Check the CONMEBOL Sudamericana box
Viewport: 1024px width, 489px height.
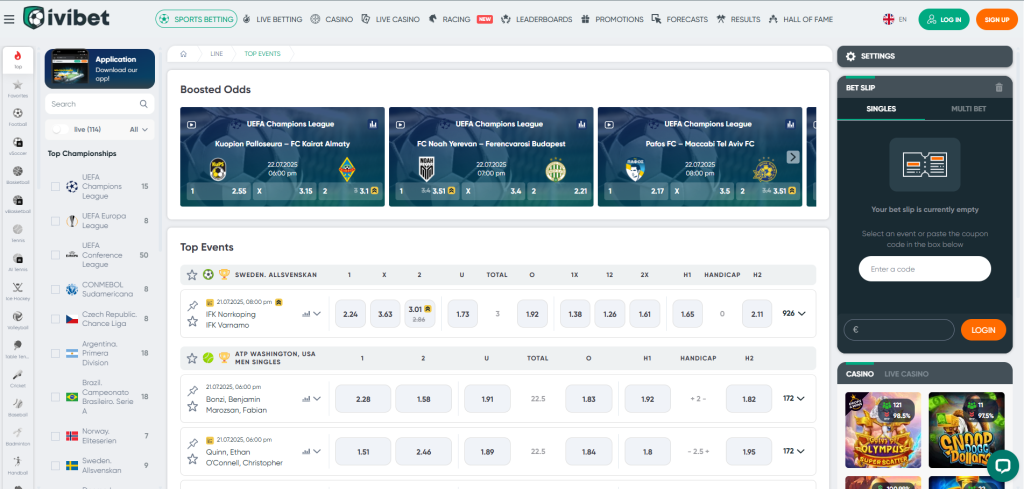click(56, 289)
